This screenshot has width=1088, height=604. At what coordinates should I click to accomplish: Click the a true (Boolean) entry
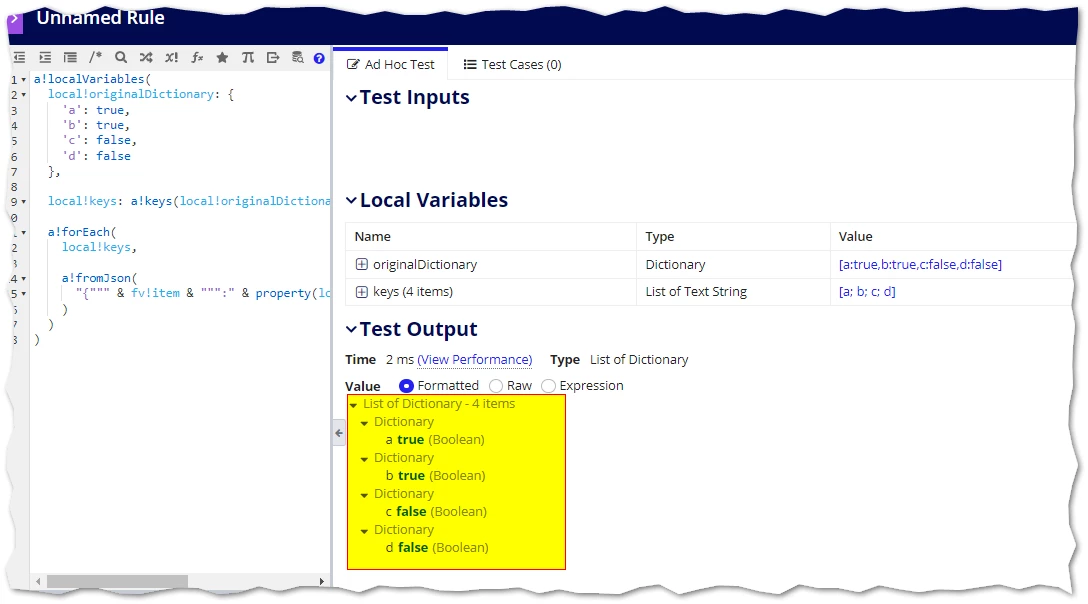[435, 439]
